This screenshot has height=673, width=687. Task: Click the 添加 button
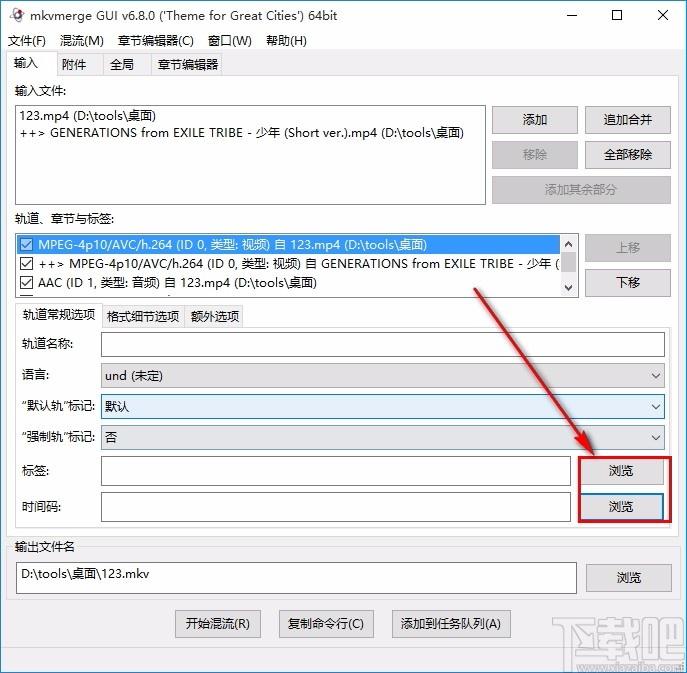(x=535, y=120)
